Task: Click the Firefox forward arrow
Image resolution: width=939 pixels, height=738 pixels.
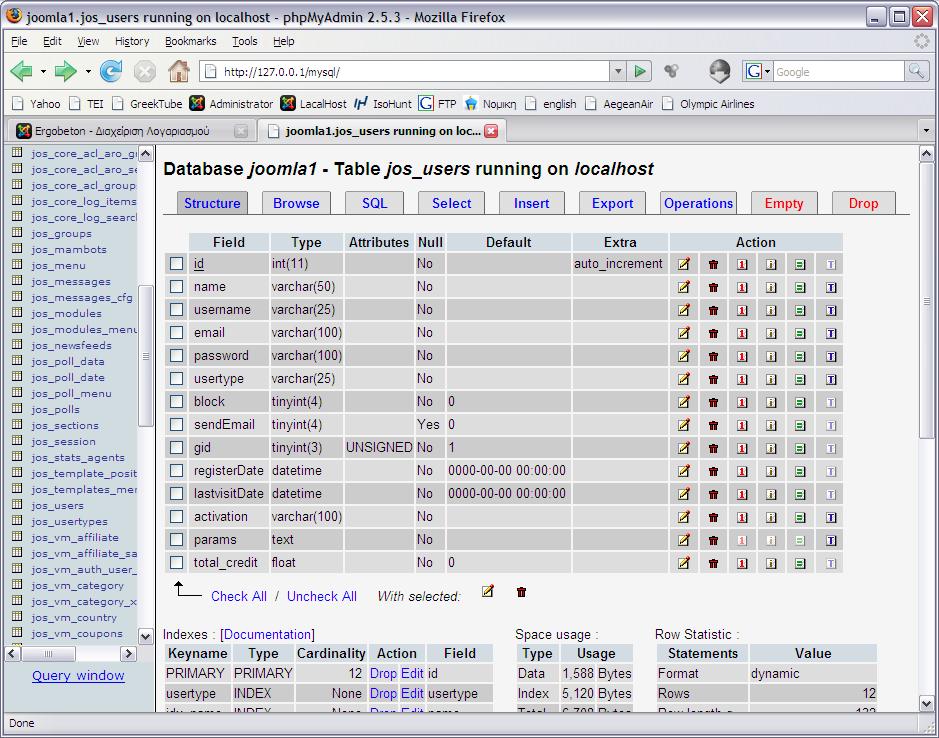Action: click(x=65, y=71)
